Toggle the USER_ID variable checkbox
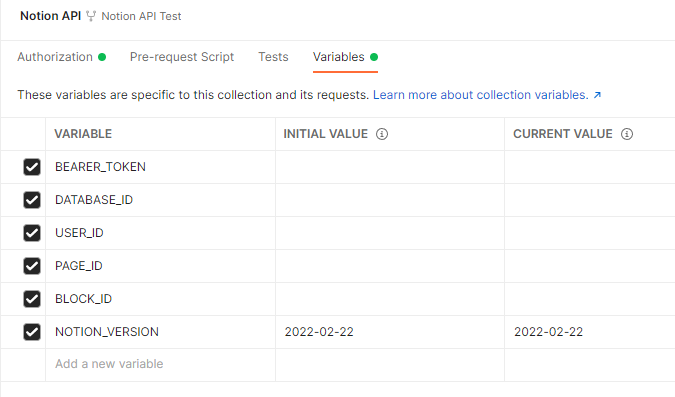 click(32, 233)
